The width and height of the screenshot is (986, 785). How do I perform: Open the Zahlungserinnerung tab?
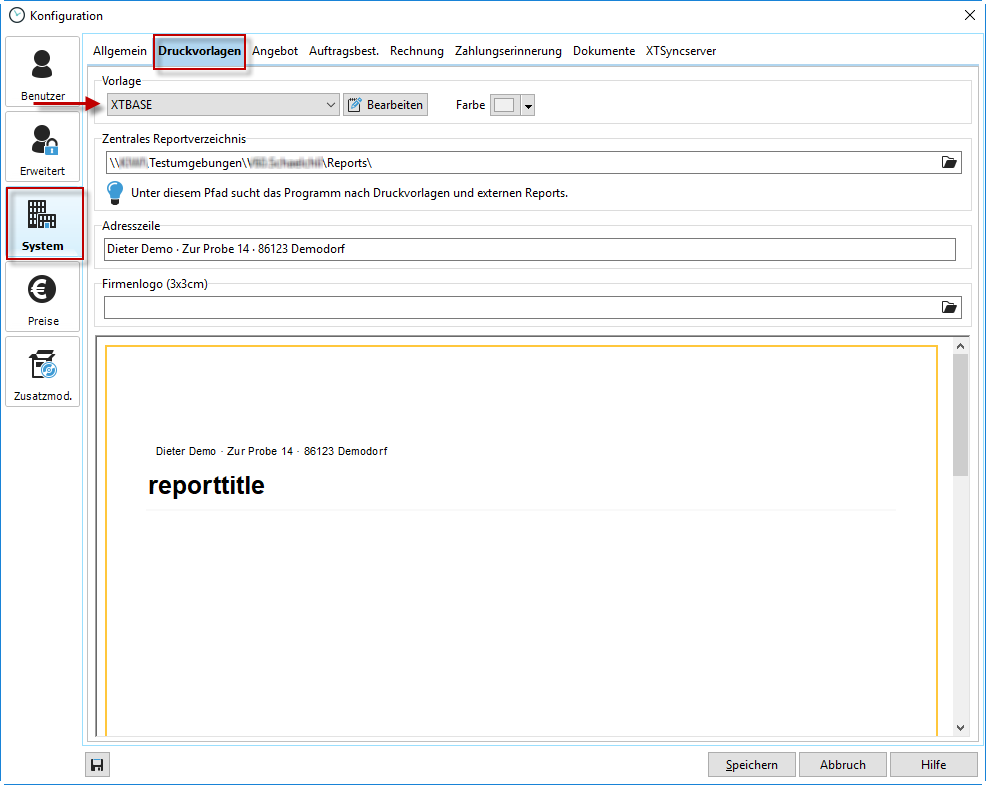508,51
